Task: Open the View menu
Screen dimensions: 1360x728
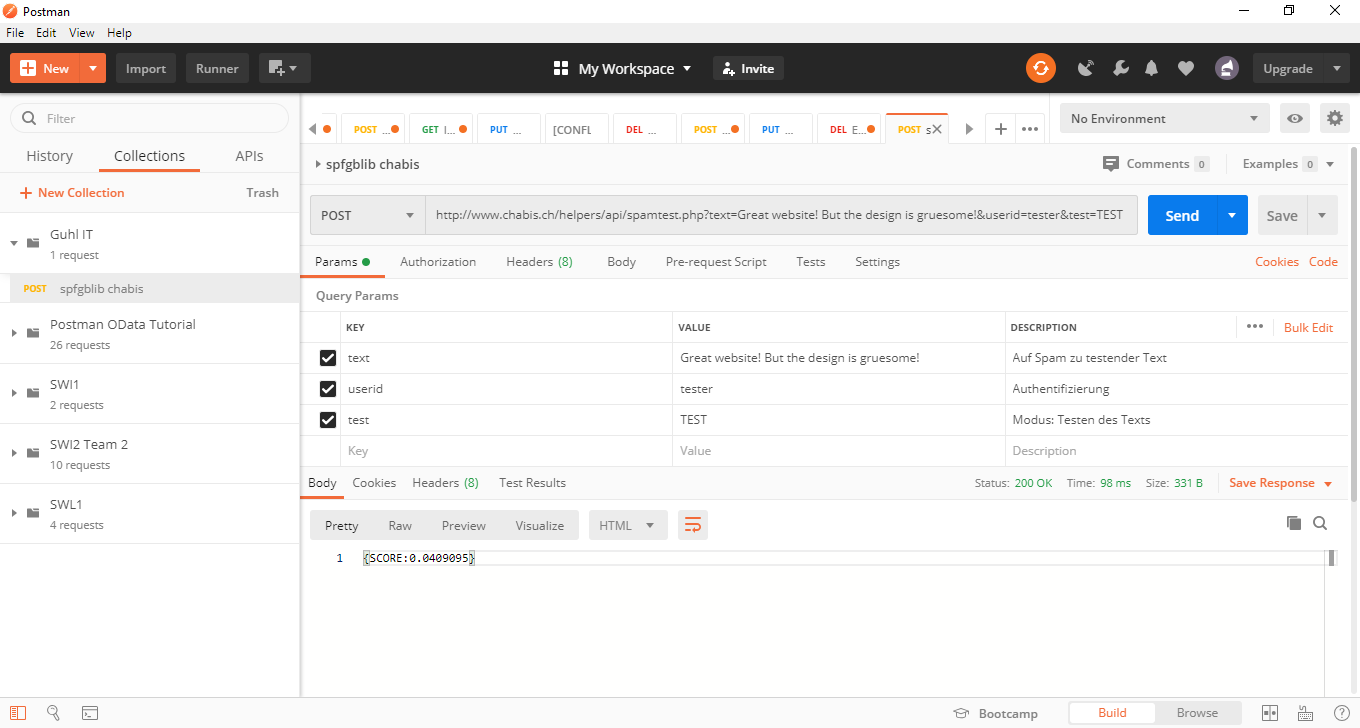Action: coord(82,33)
